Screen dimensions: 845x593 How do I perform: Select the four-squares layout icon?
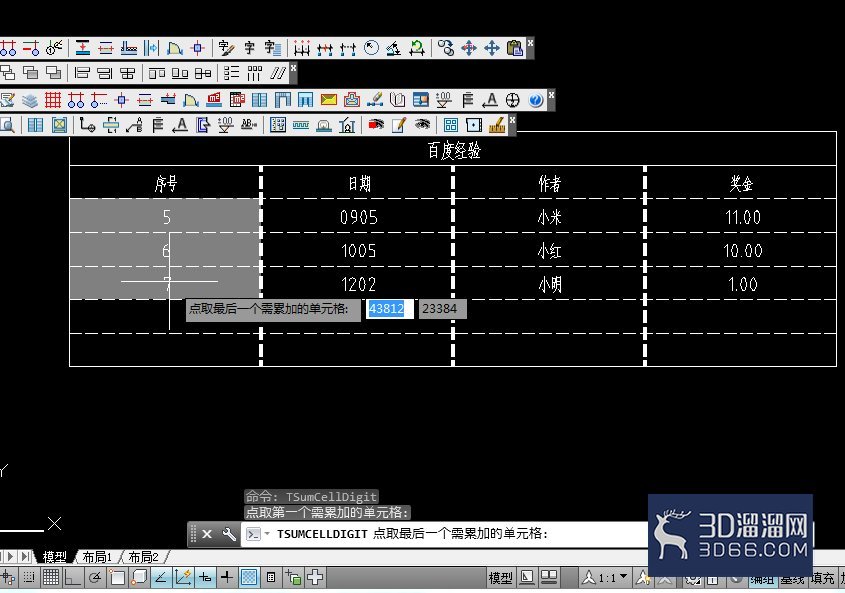451,125
